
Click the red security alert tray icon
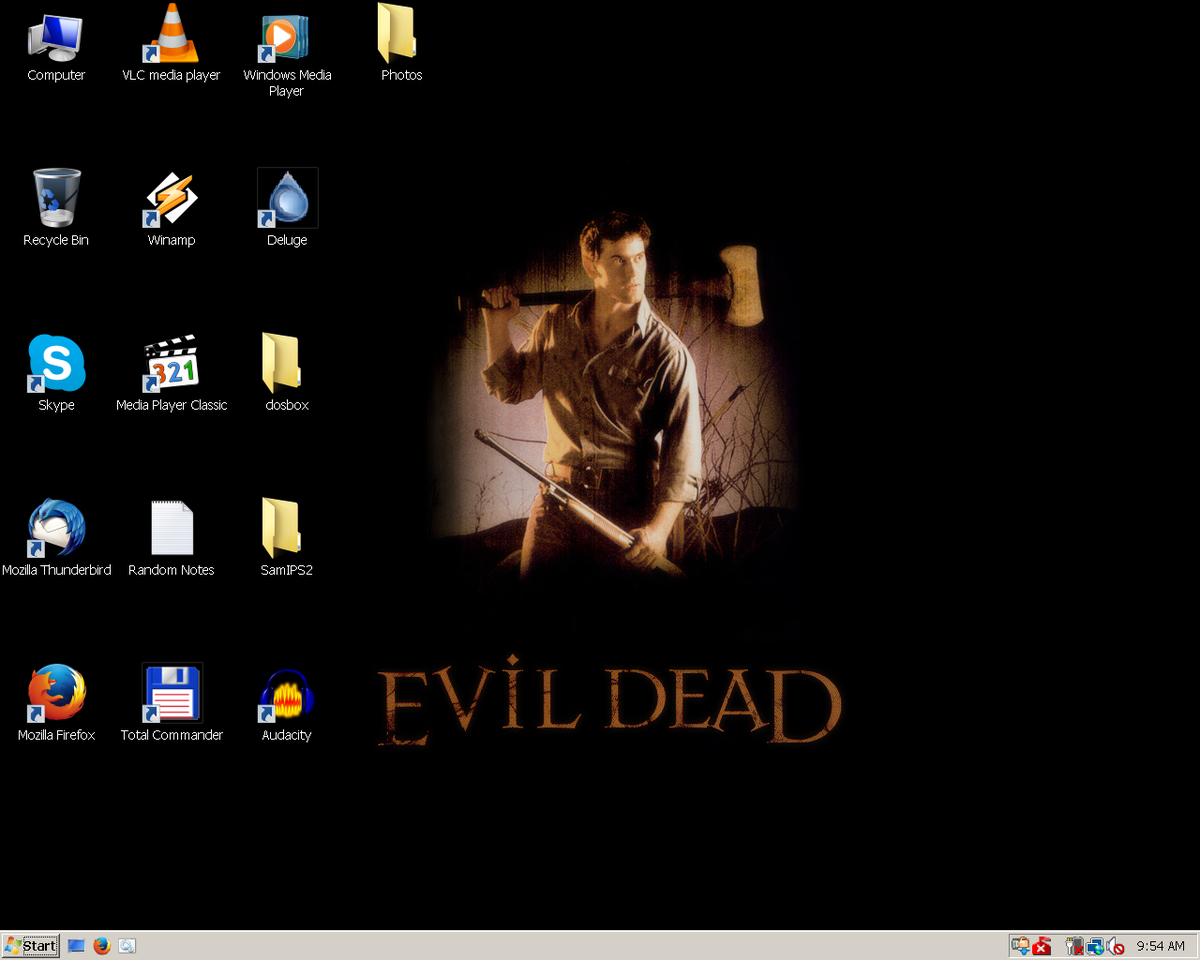coord(1042,946)
